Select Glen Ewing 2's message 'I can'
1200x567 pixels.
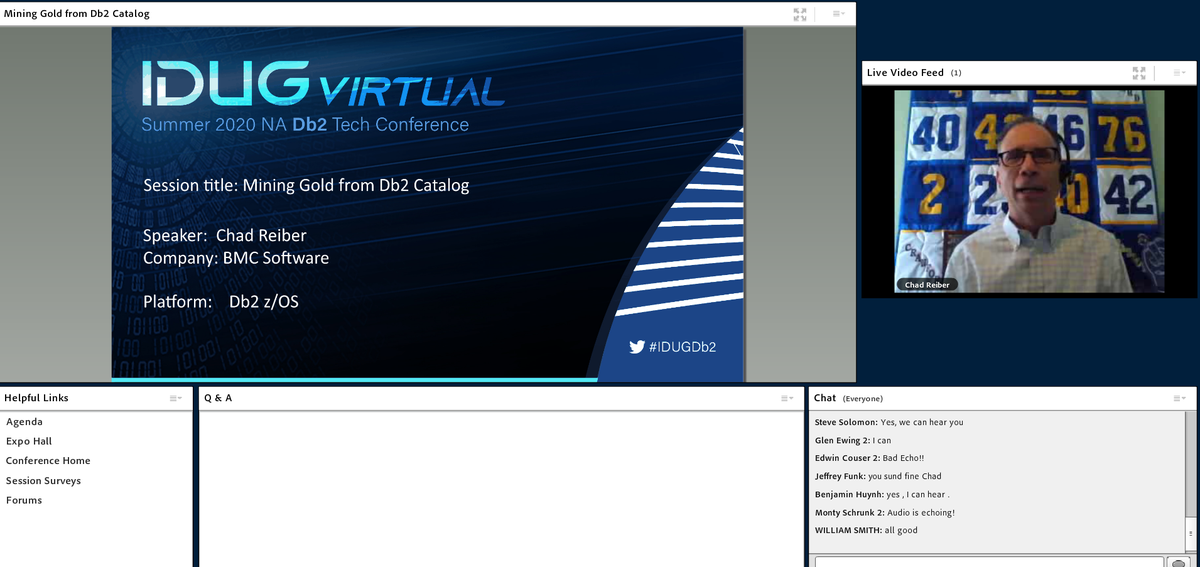pos(853,440)
